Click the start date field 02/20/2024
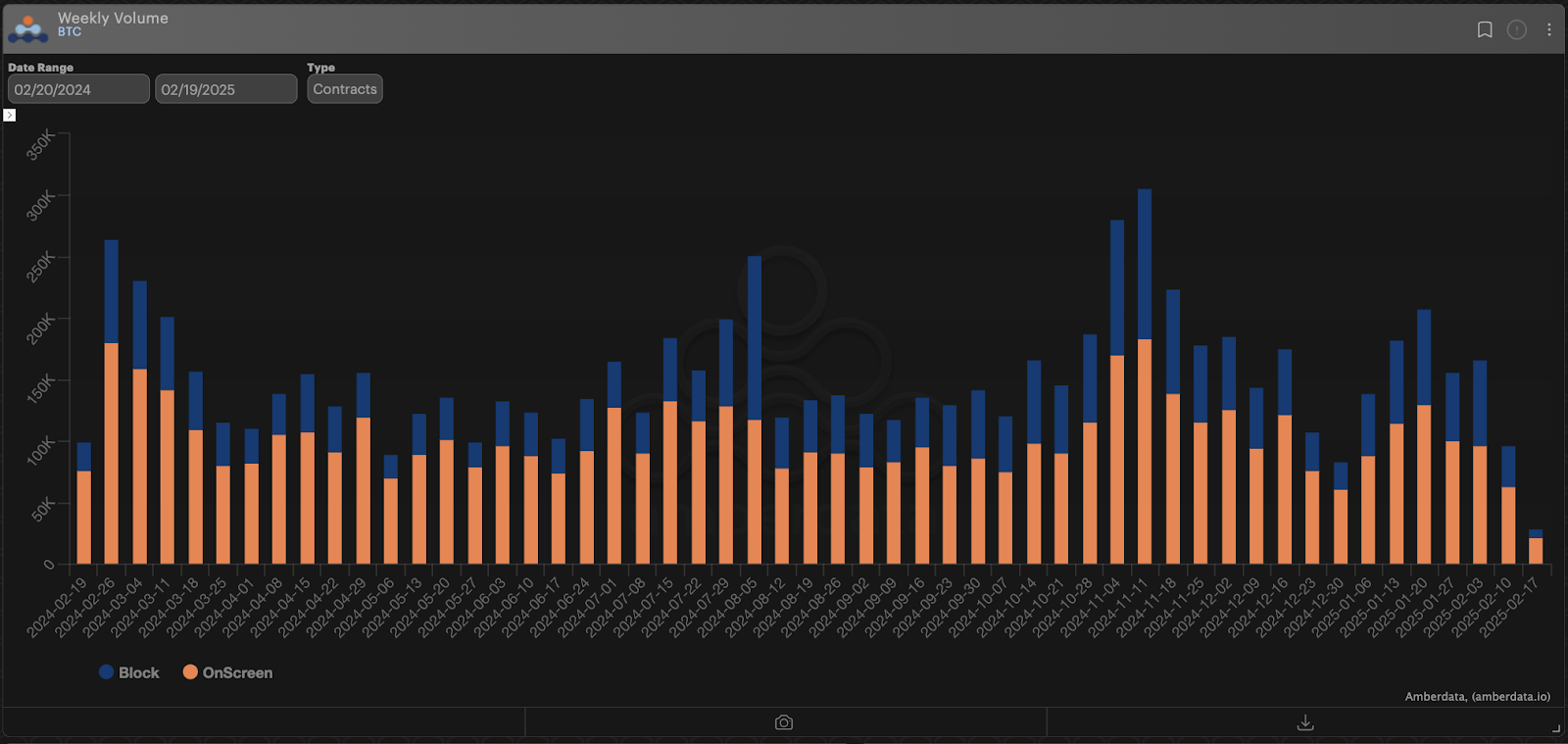 click(x=78, y=89)
